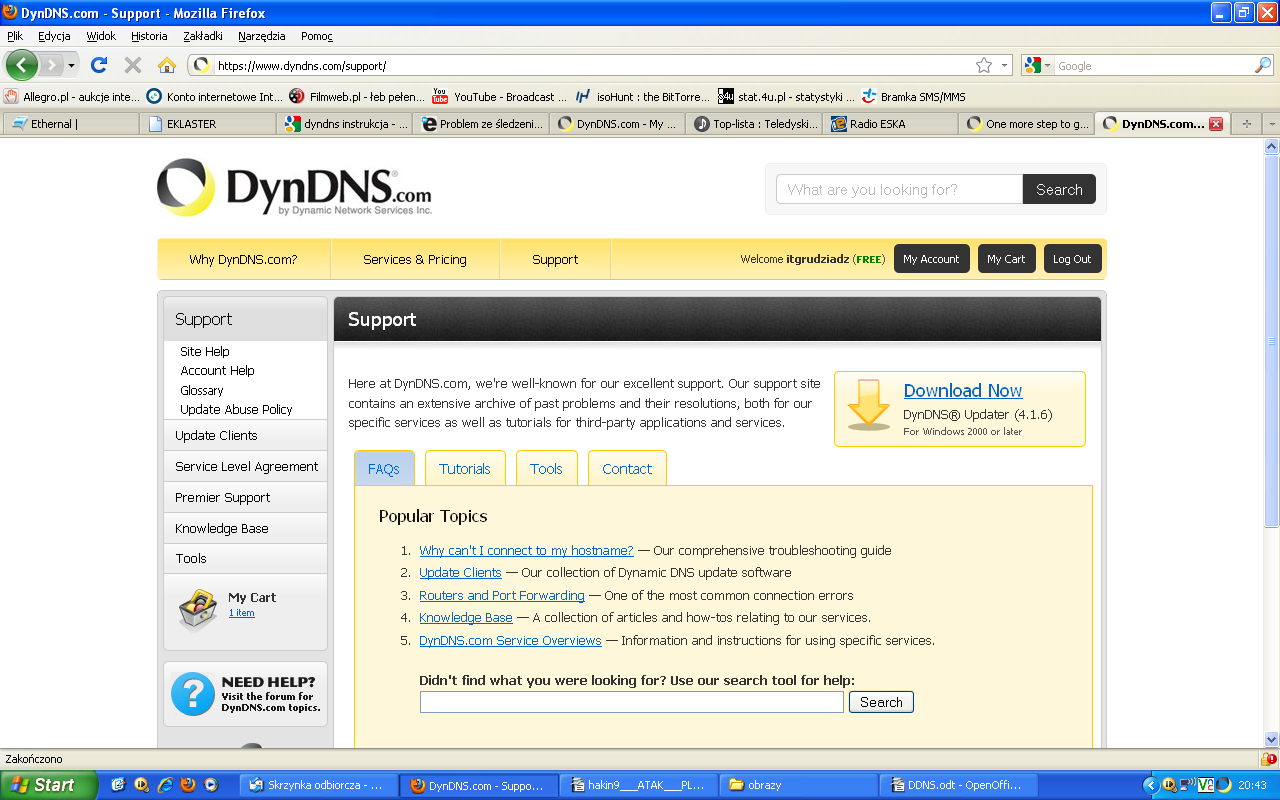Click the yellow download arrow icon
The width and height of the screenshot is (1280, 800).
click(868, 405)
